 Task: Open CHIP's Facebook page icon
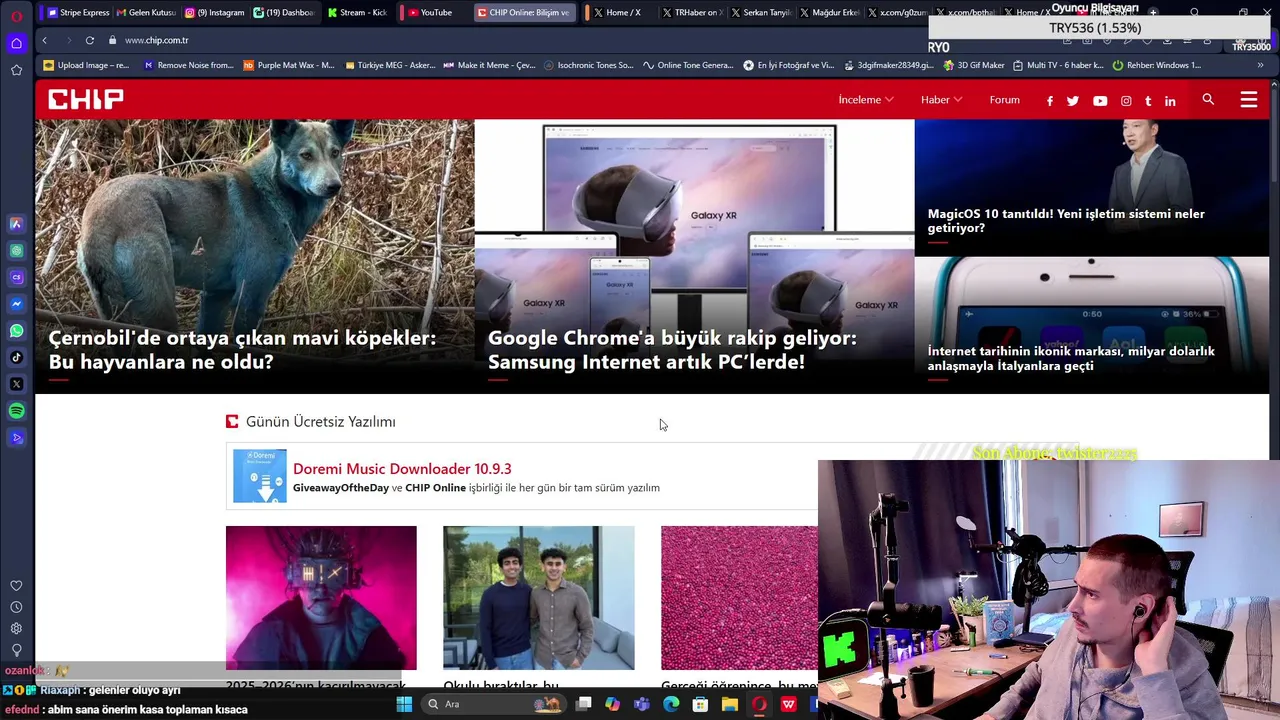[x=1049, y=101]
